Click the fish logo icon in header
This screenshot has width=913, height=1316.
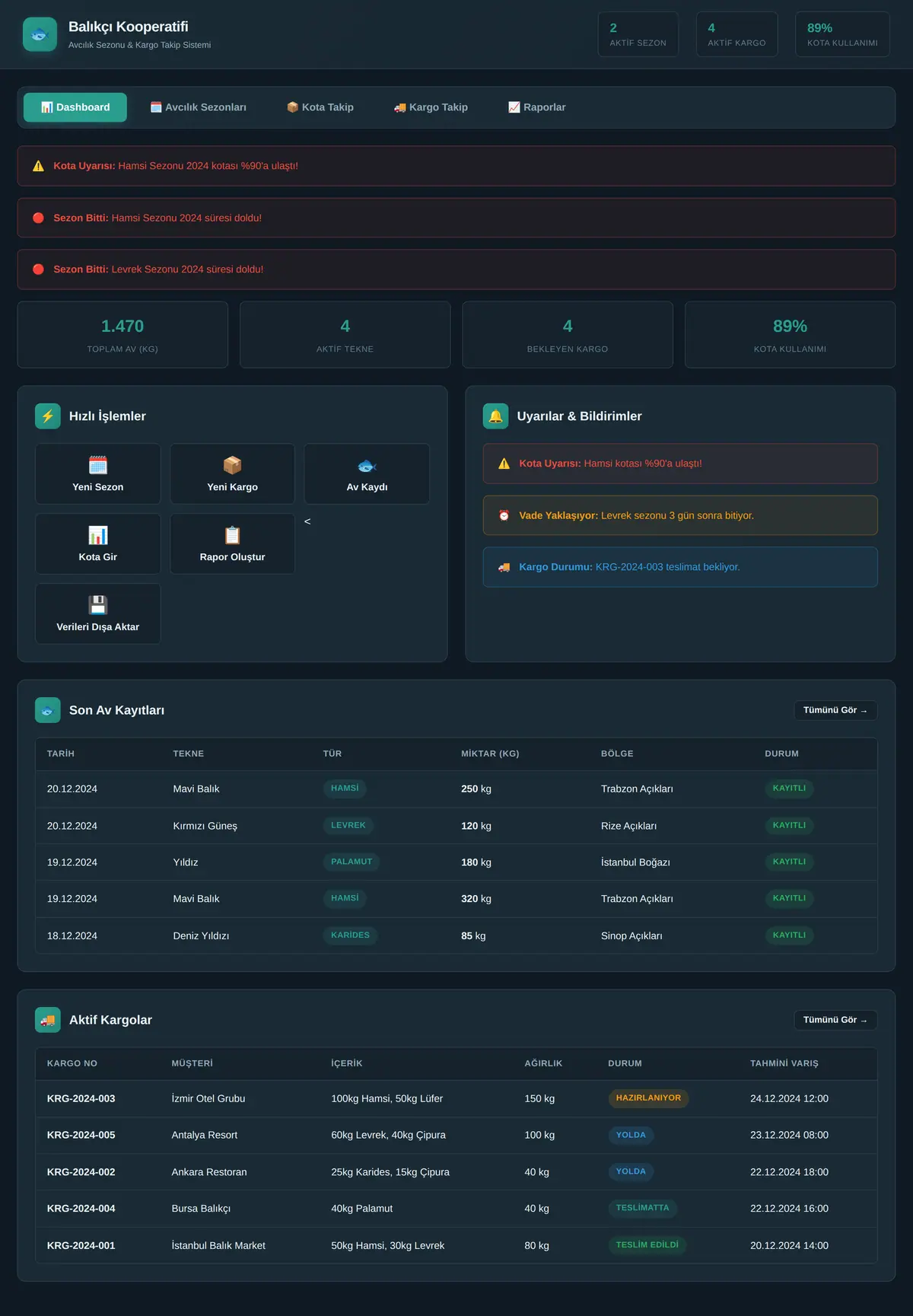coord(40,34)
